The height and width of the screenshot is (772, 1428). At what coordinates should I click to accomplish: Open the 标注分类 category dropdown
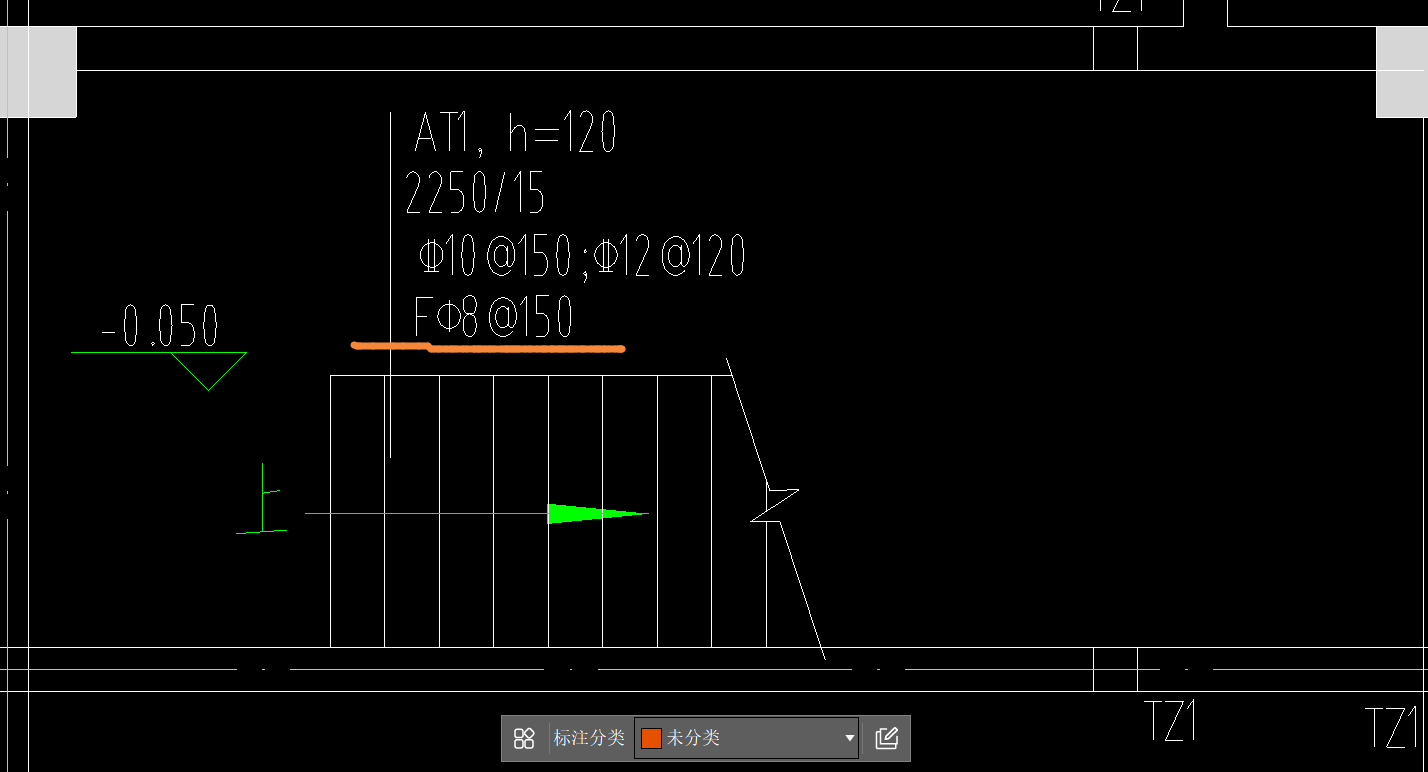[x=746, y=738]
